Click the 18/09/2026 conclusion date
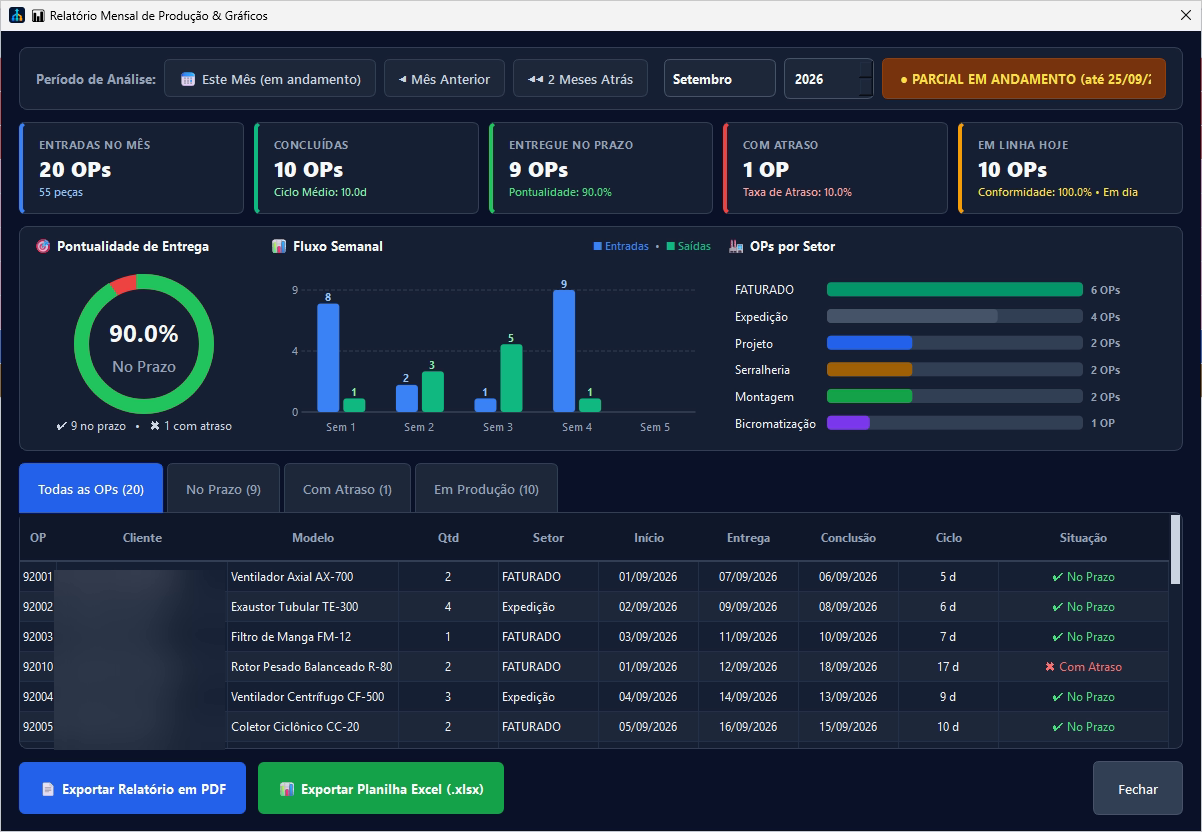 [848, 667]
